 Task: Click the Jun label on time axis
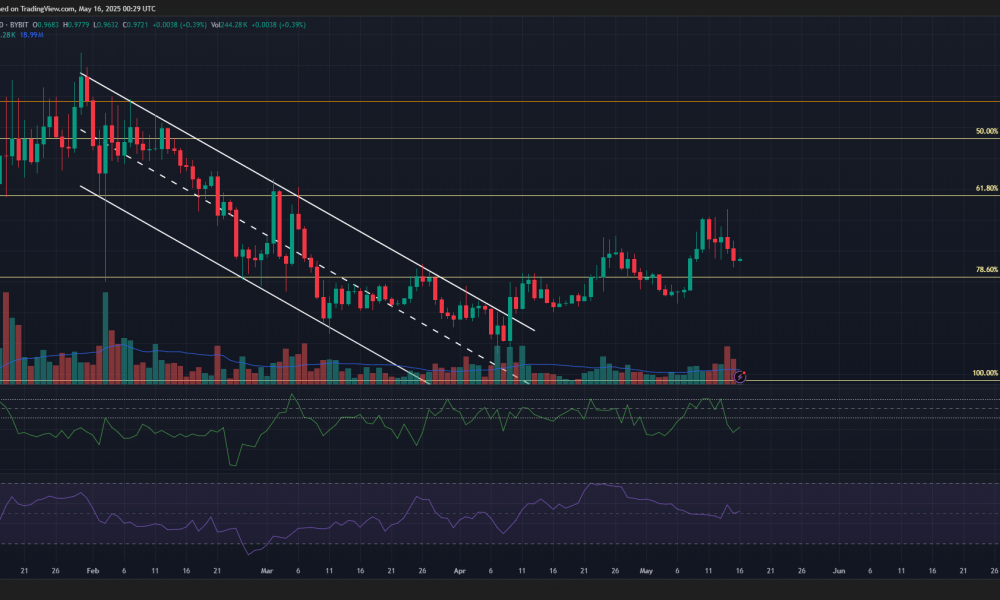tap(839, 571)
